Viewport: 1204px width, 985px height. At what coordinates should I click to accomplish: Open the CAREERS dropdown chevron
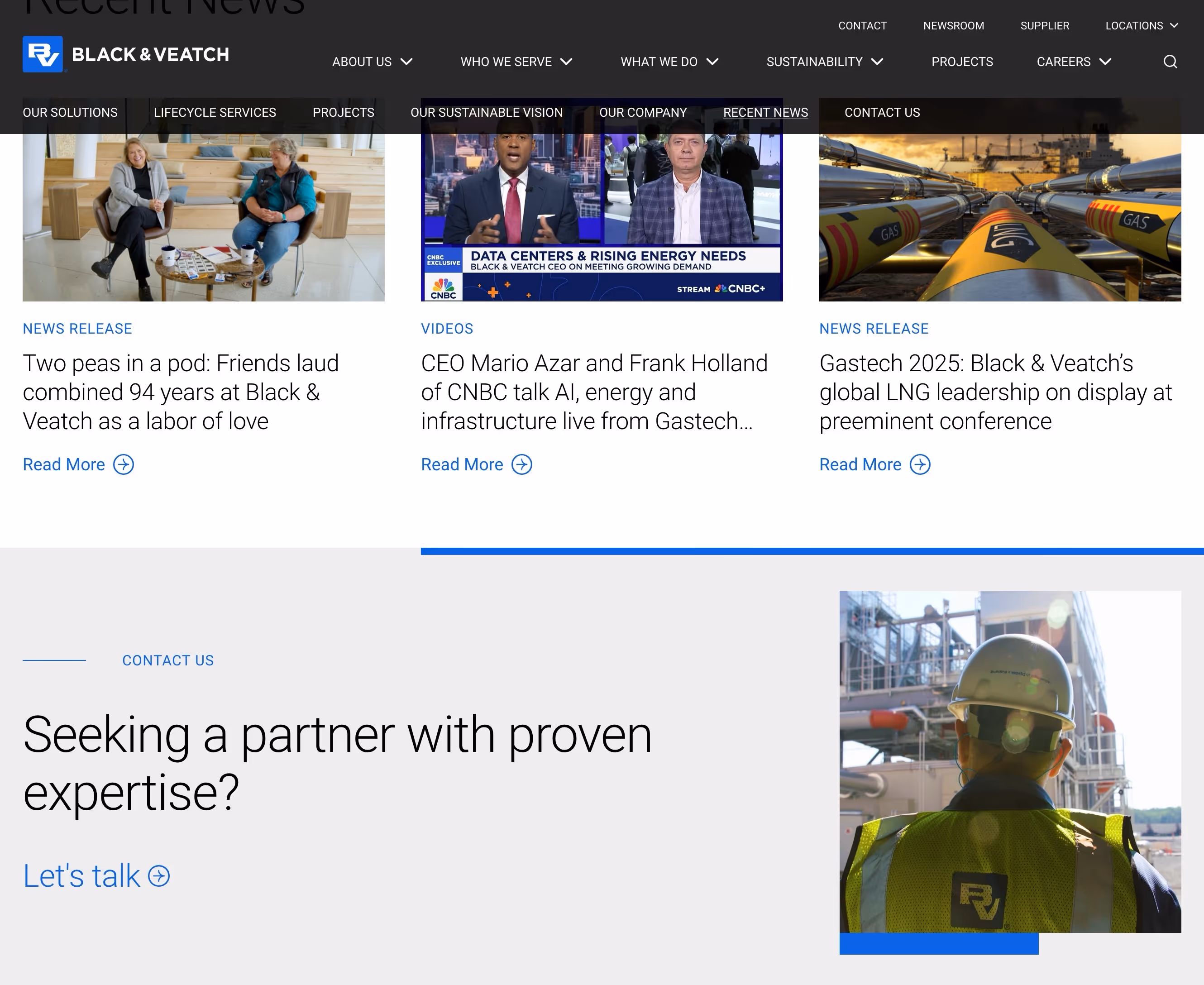point(1105,62)
